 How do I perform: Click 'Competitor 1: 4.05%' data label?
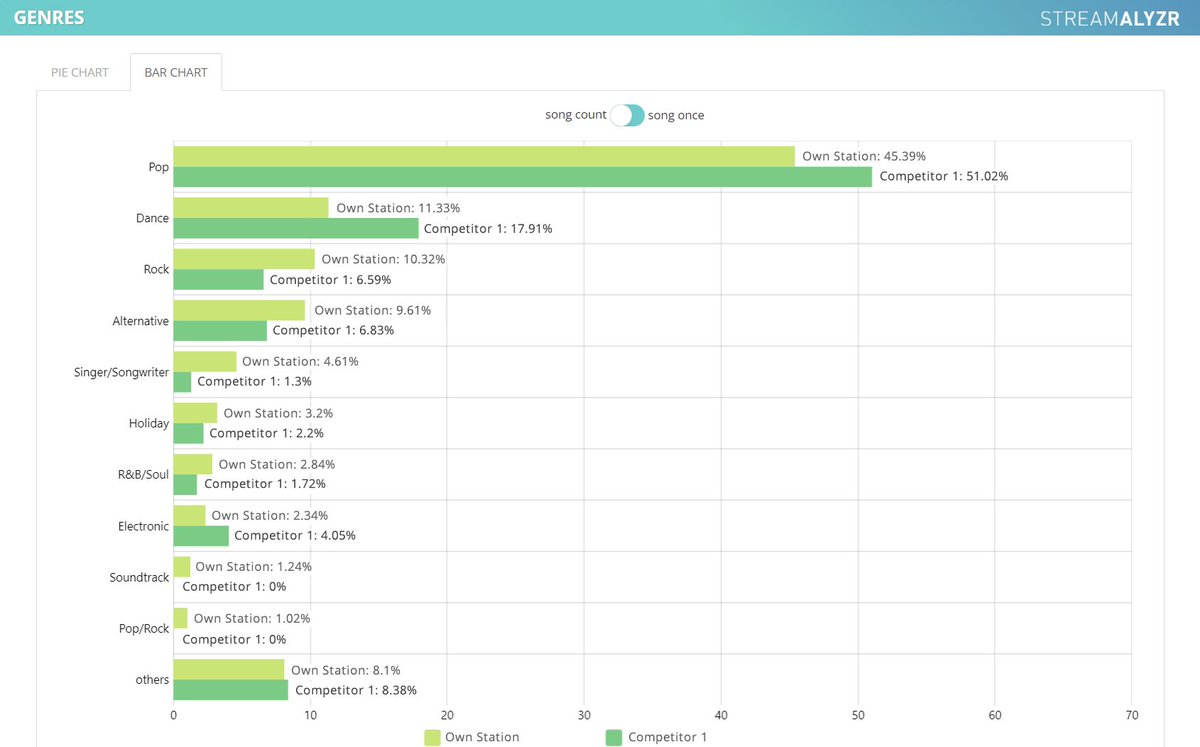[x=295, y=536]
